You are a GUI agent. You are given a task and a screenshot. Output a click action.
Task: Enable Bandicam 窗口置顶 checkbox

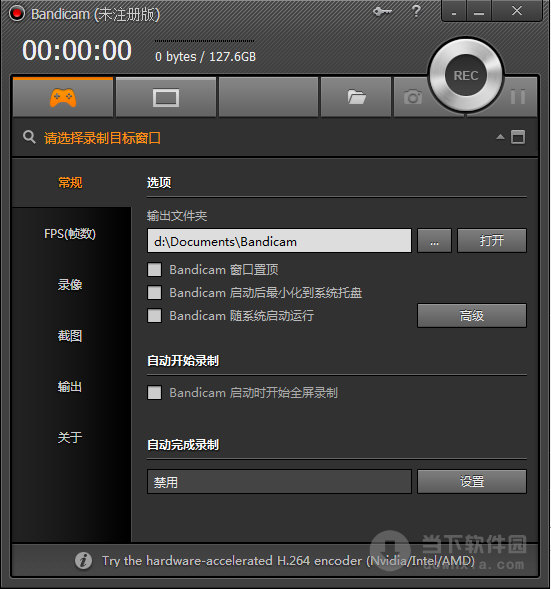[x=154, y=269]
